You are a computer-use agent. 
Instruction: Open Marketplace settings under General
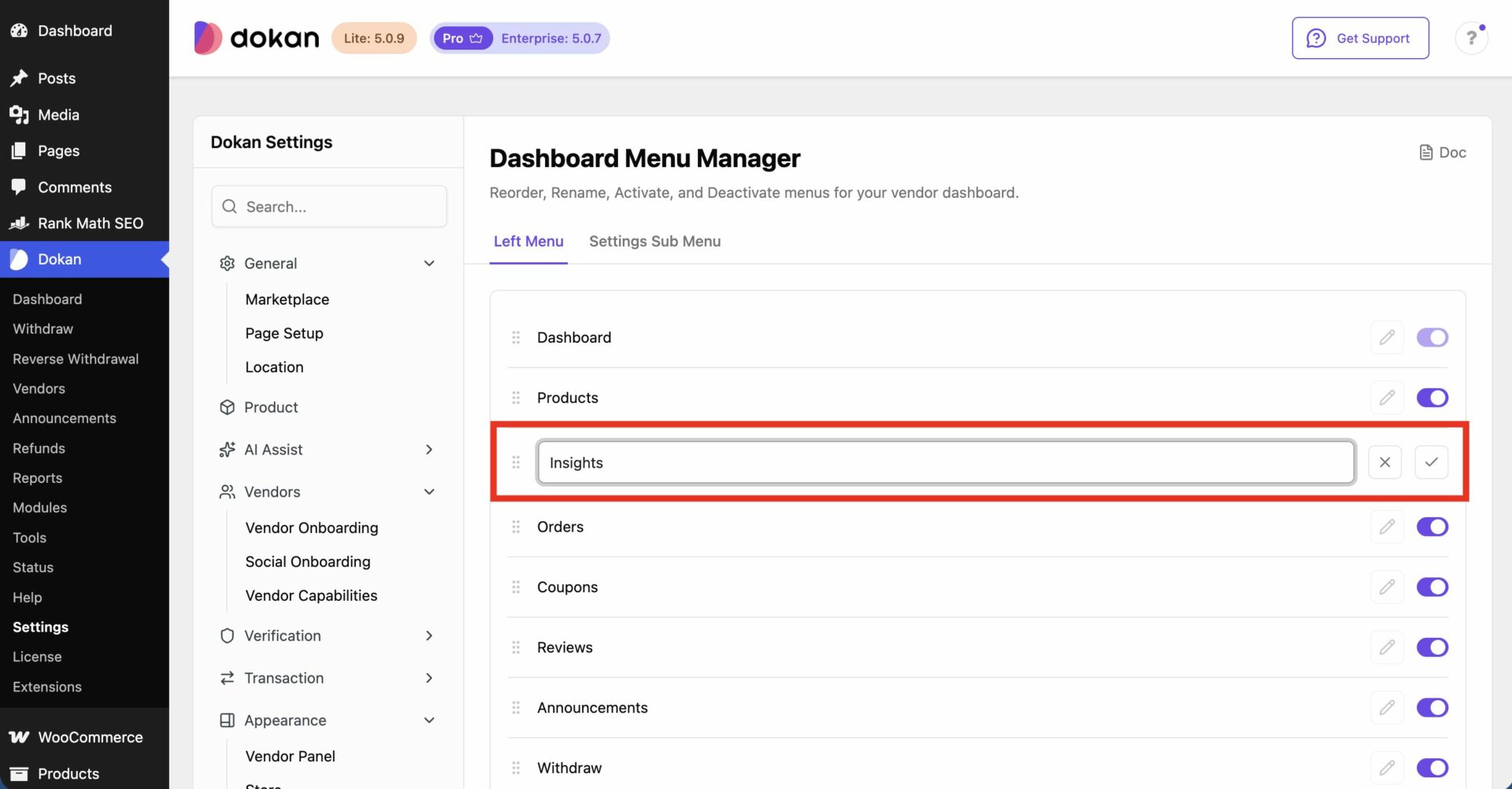[x=287, y=300]
